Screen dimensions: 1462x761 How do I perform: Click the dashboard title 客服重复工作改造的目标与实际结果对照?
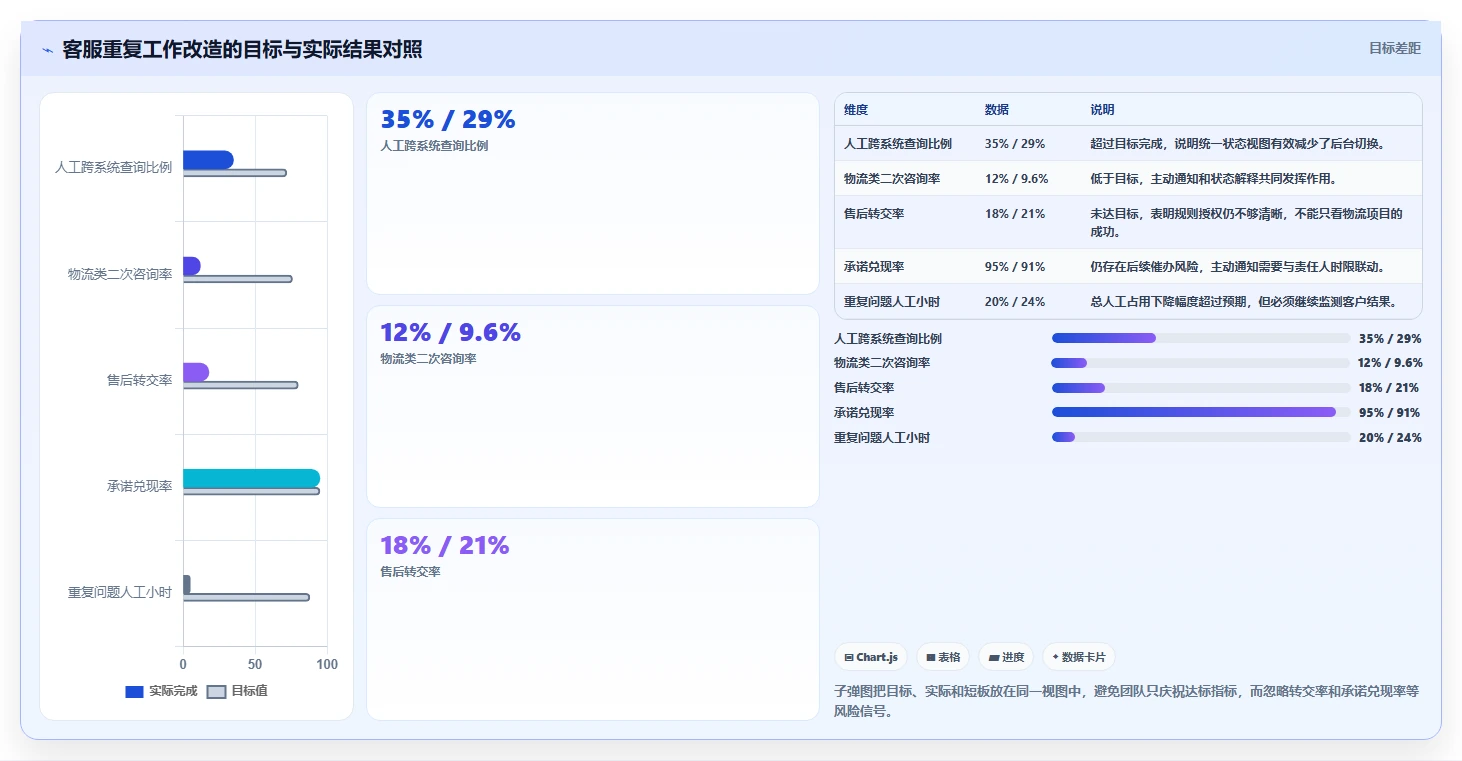pyautogui.click(x=242, y=50)
